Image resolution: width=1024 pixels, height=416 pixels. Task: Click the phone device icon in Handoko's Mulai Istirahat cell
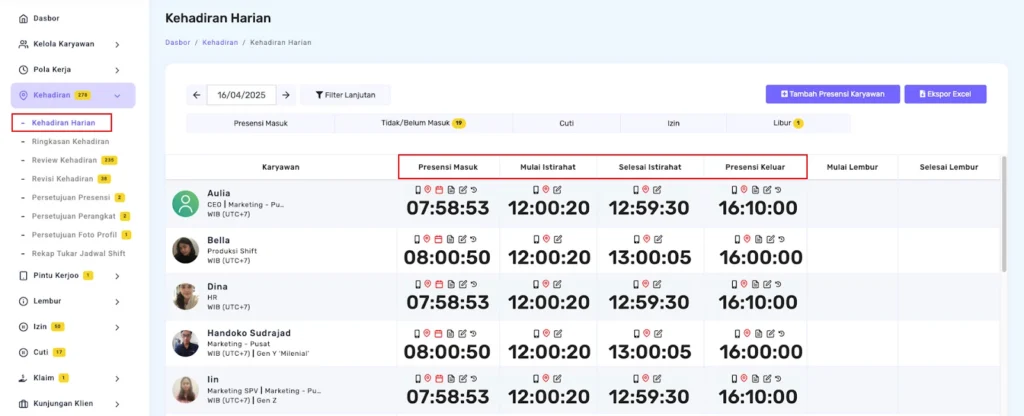click(536, 336)
